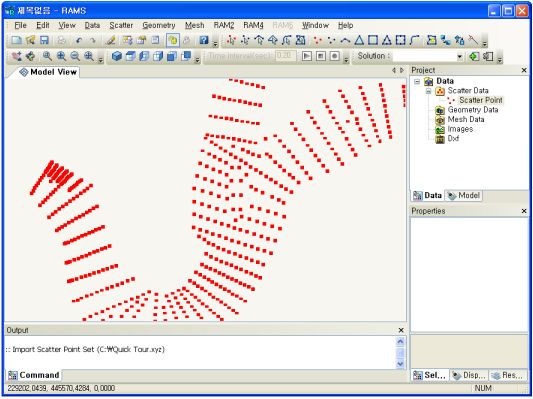This screenshot has width=533, height=399.
Task: Close the Project panel
Action: click(524, 70)
